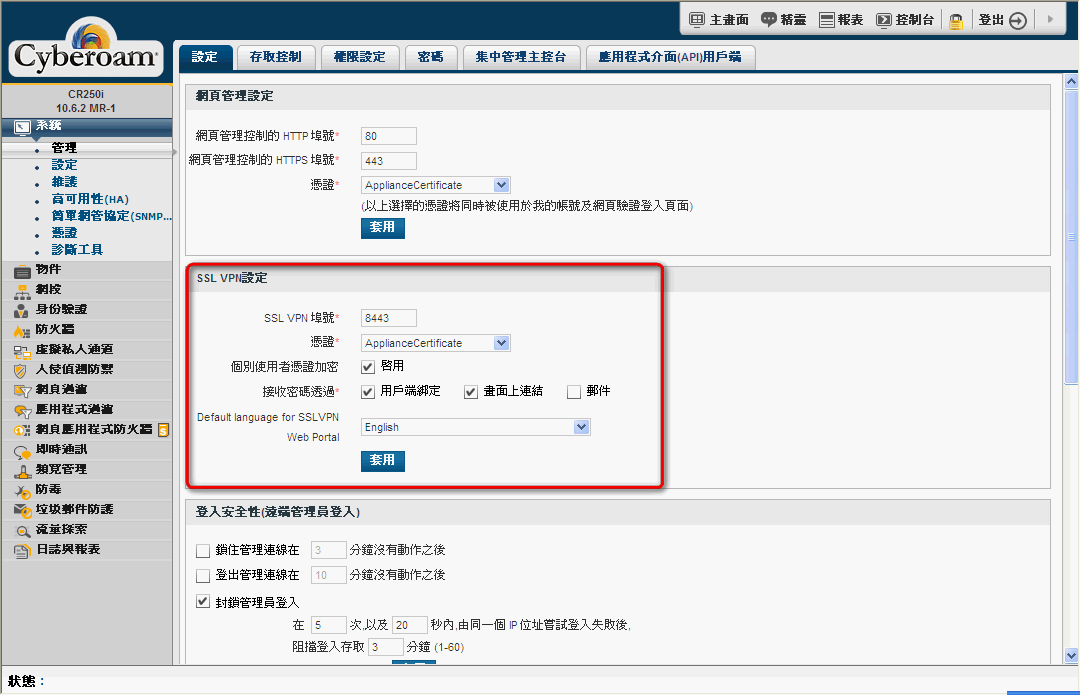Open the 網頁應用程式防火牆 WAF icon
Image resolution: width=1080 pixels, height=695 pixels.
(23, 431)
